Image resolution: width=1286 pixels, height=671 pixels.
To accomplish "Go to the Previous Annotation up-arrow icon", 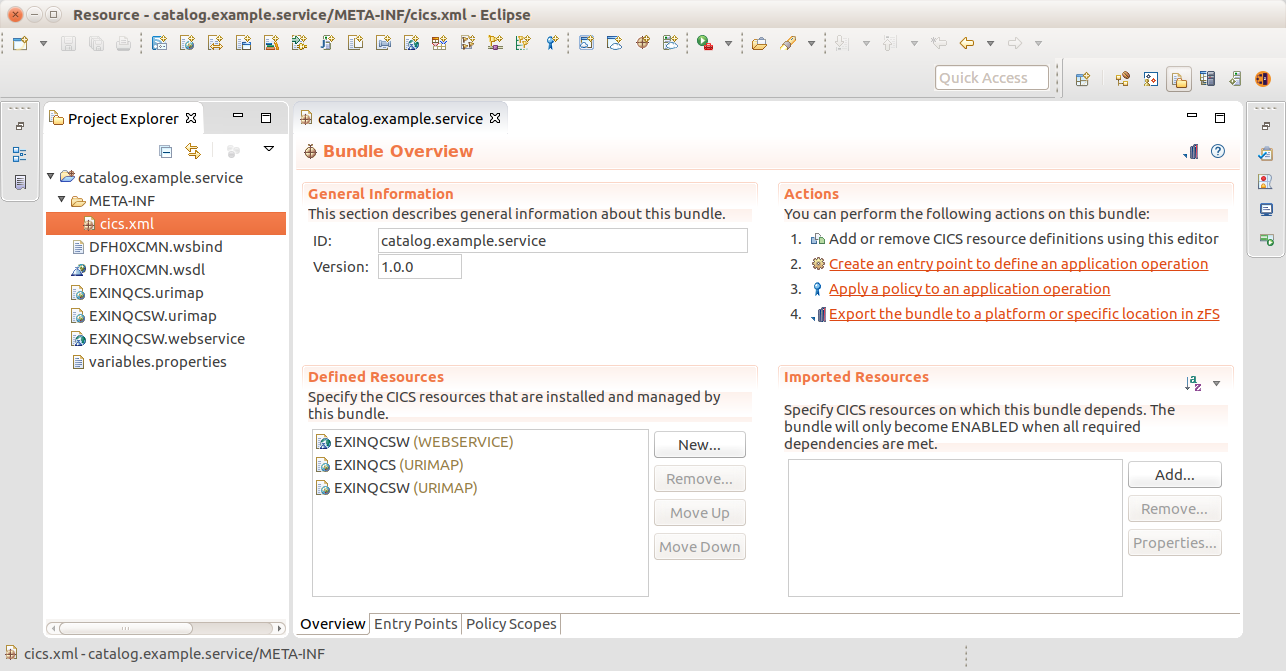I will pyautogui.click(x=889, y=43).
